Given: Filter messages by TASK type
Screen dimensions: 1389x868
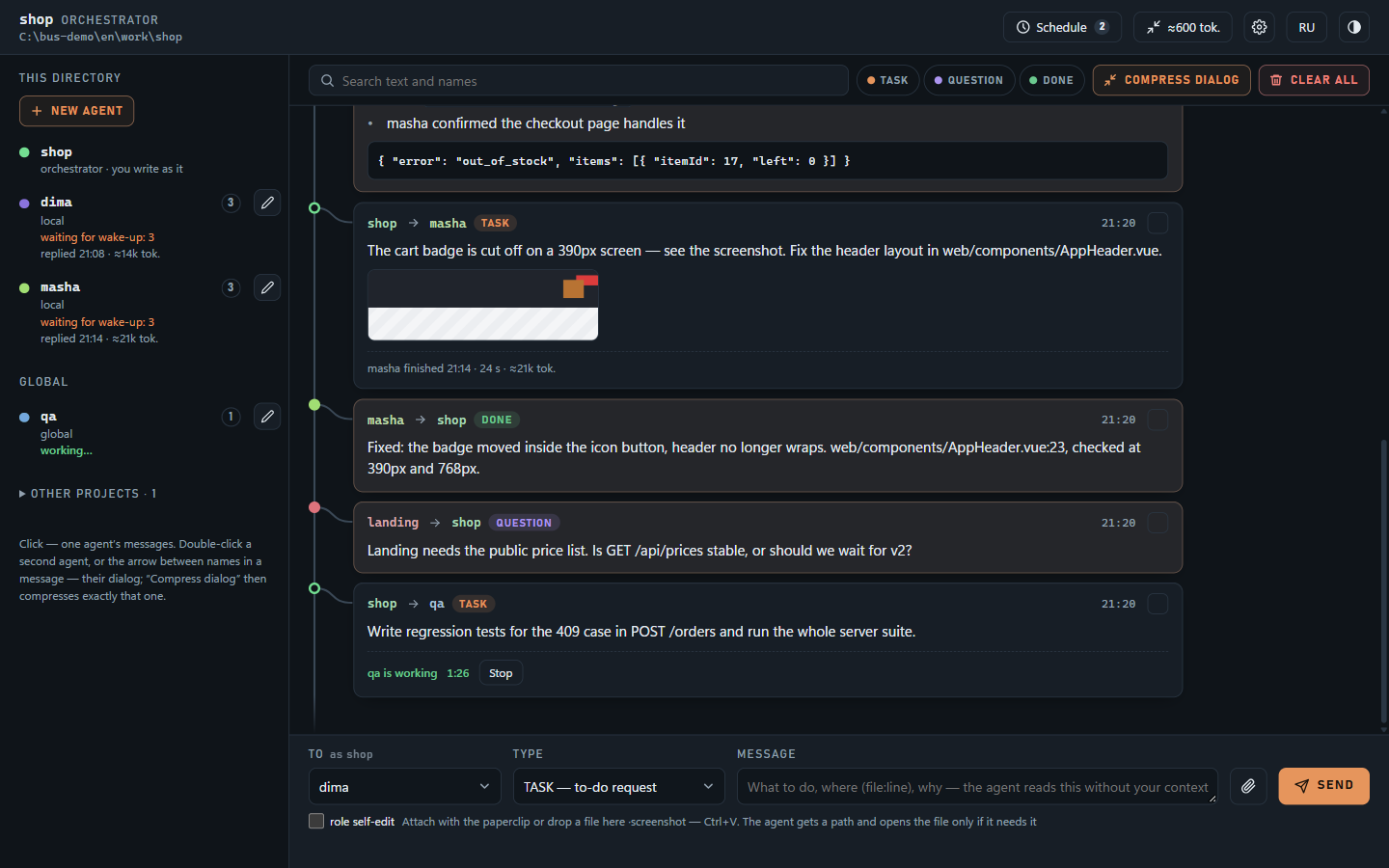Looking at the screenshot, I should (x=886, y=80).
